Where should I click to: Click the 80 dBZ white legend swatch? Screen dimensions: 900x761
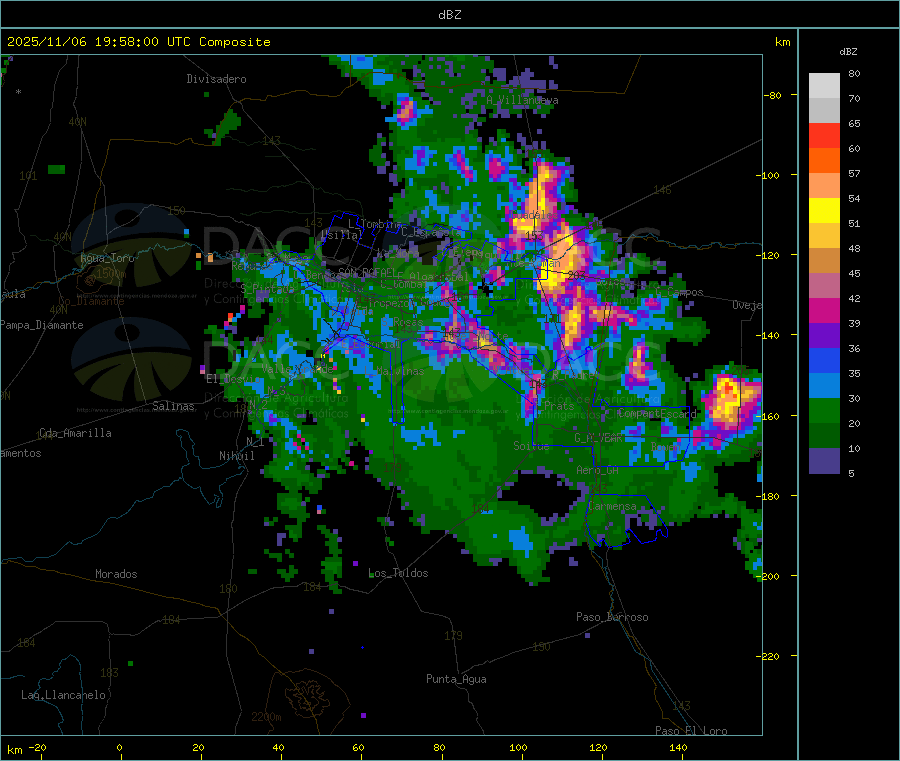pos(824,86)
